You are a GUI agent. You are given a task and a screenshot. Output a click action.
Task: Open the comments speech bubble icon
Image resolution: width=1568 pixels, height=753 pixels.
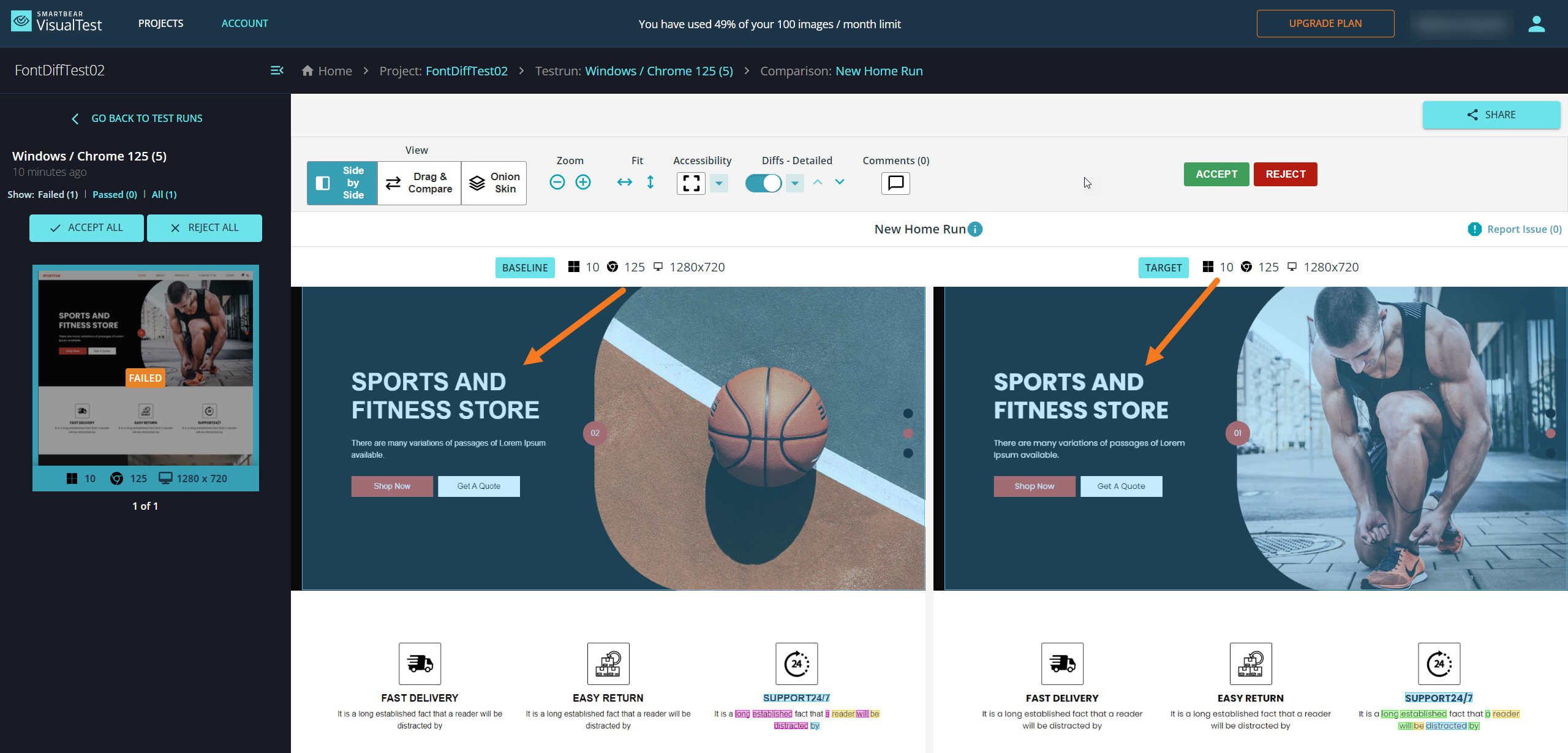[x=895, y=183]
